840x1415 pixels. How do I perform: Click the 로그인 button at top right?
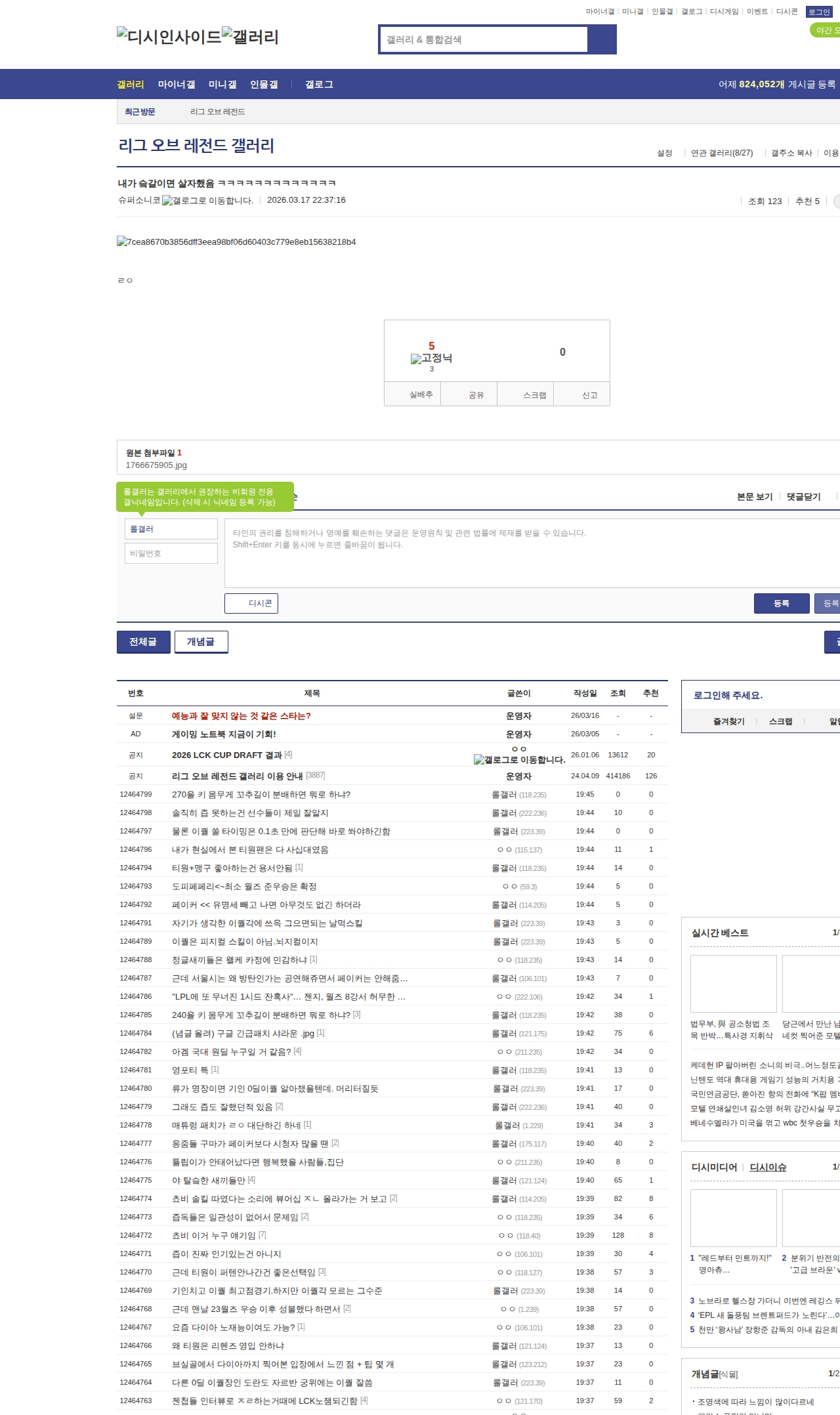818,12
